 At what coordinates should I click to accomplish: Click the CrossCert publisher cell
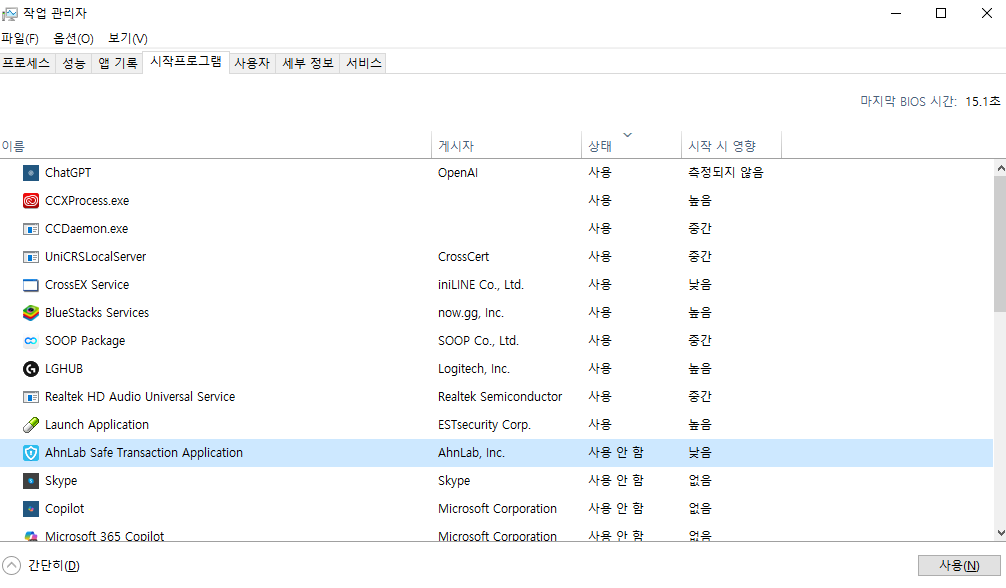point(463,257)
